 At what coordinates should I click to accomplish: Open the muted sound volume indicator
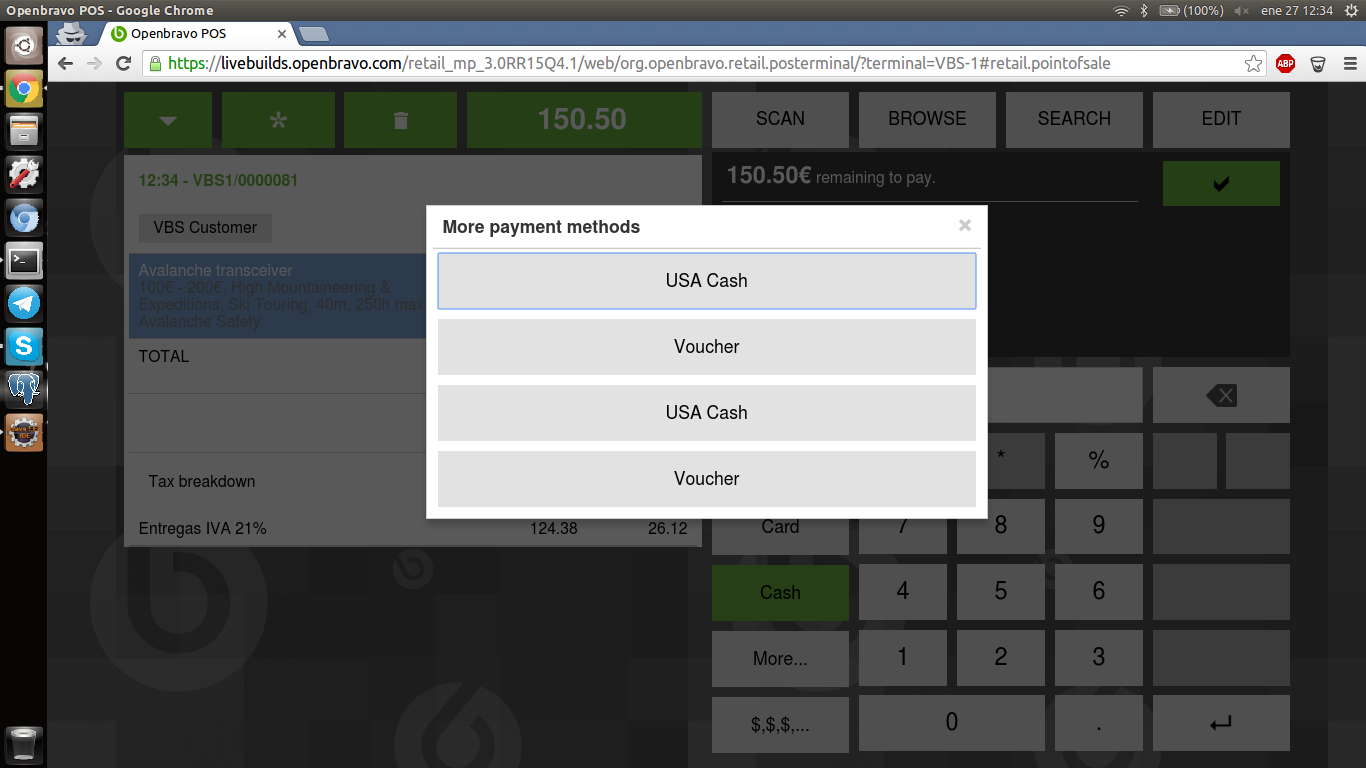[x=1242, y=10]
